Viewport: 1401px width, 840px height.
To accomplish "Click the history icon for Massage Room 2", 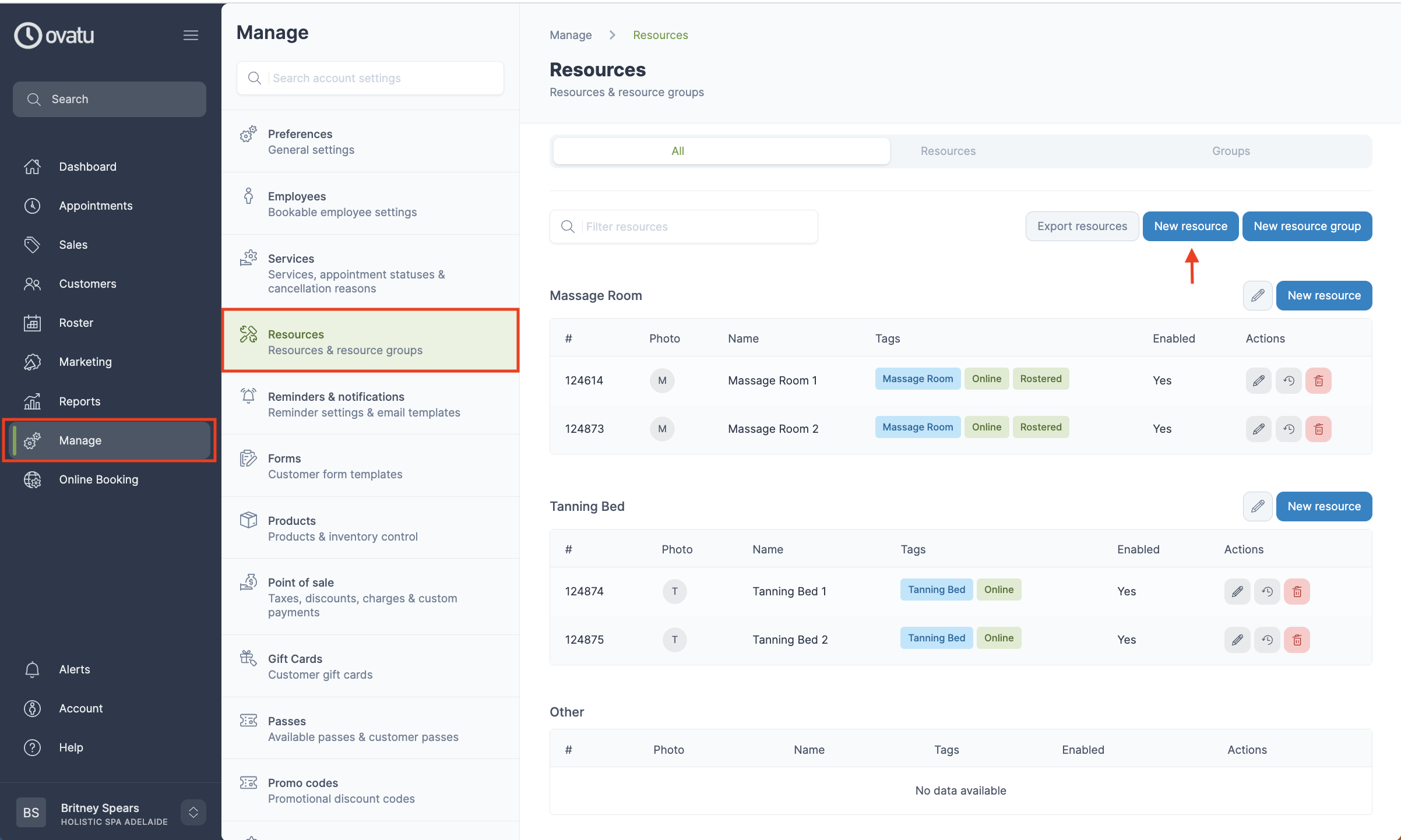I will coord(1289,429).
